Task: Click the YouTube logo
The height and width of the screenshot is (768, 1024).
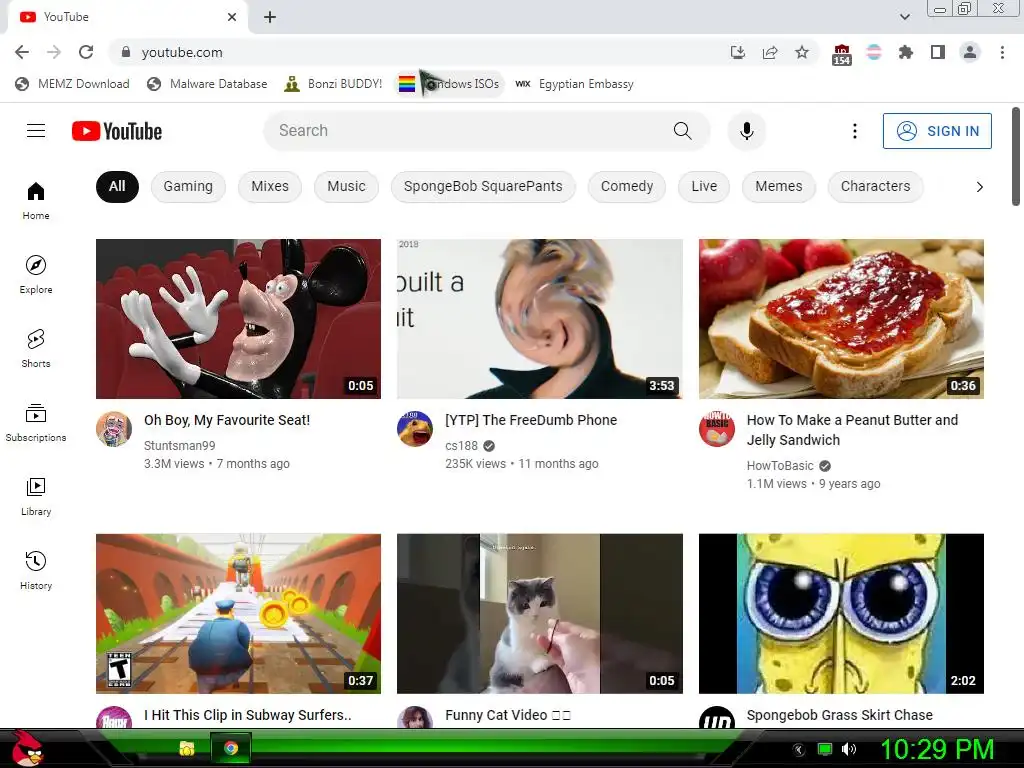Action: tap(117, 131)
